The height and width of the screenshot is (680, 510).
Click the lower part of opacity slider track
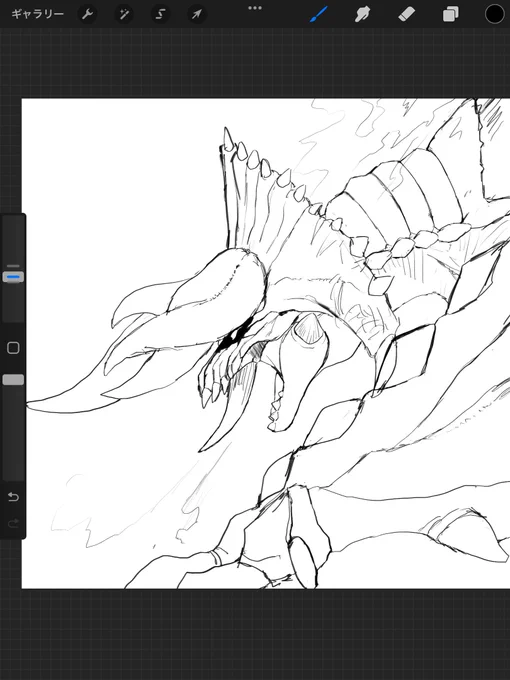[x=13, y=434]
